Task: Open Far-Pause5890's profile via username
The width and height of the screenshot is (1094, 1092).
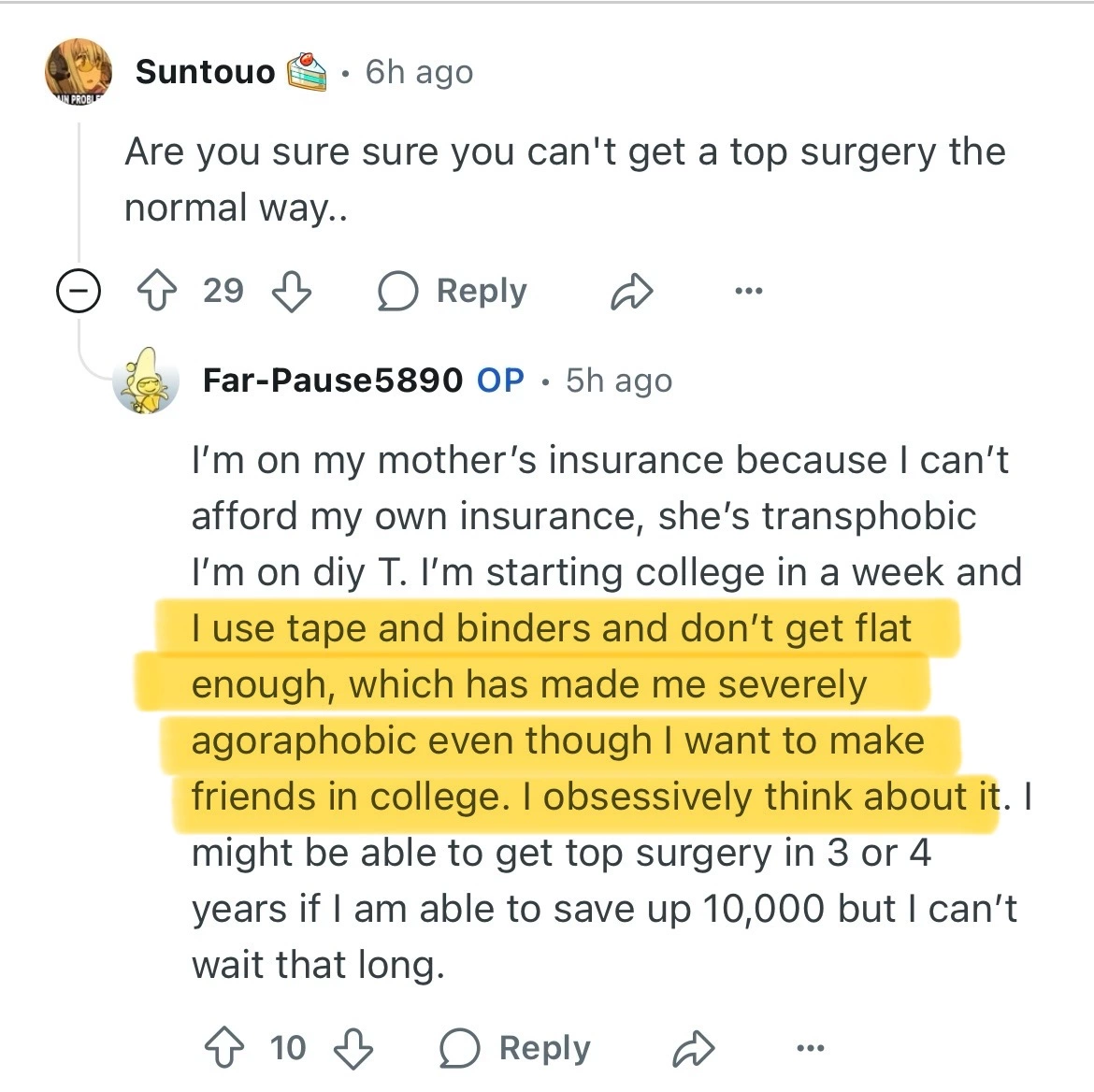Action: tap(332, 381)
